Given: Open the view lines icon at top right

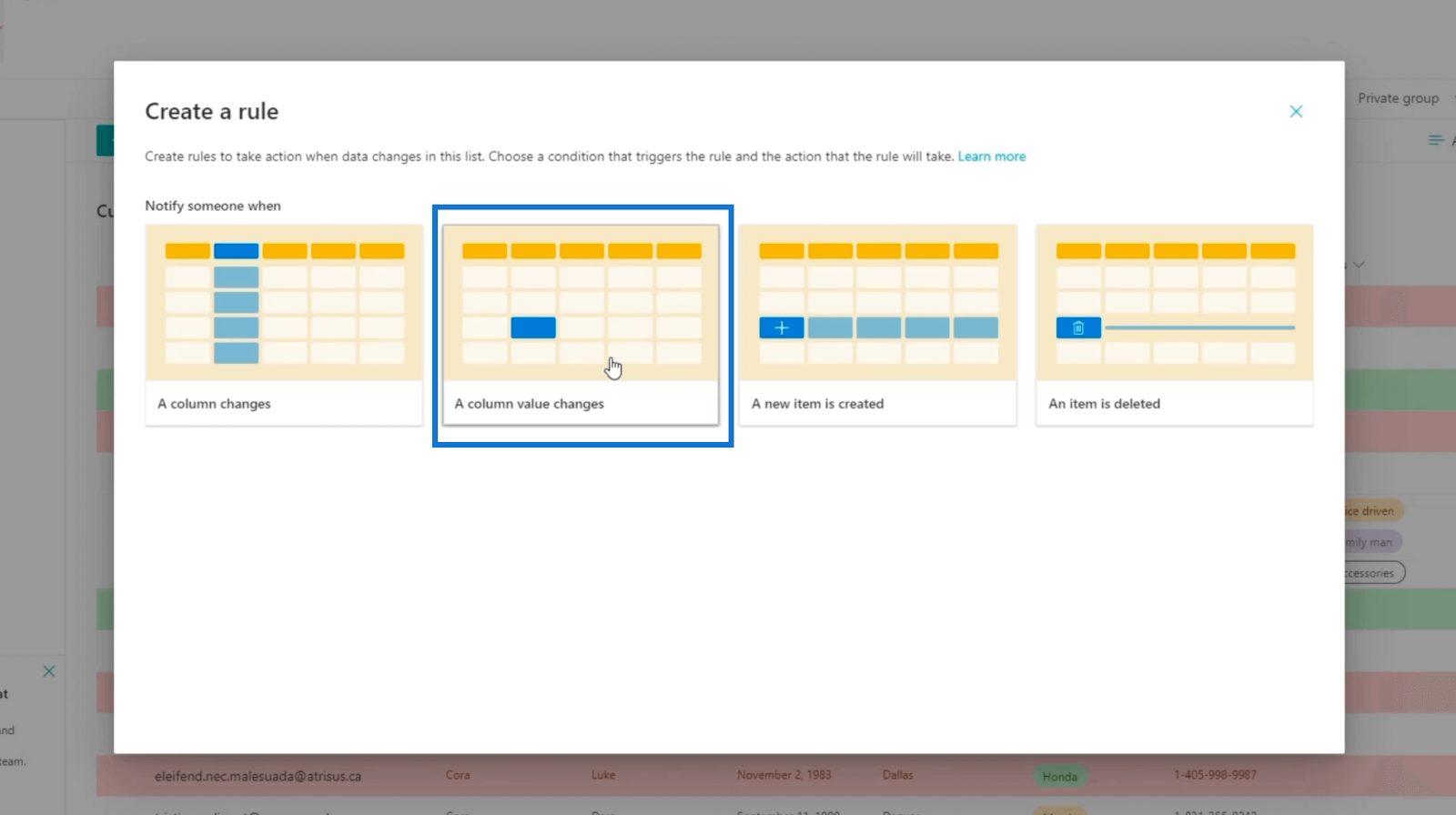Looking at the screenshot, I should tap(1436, 140).
